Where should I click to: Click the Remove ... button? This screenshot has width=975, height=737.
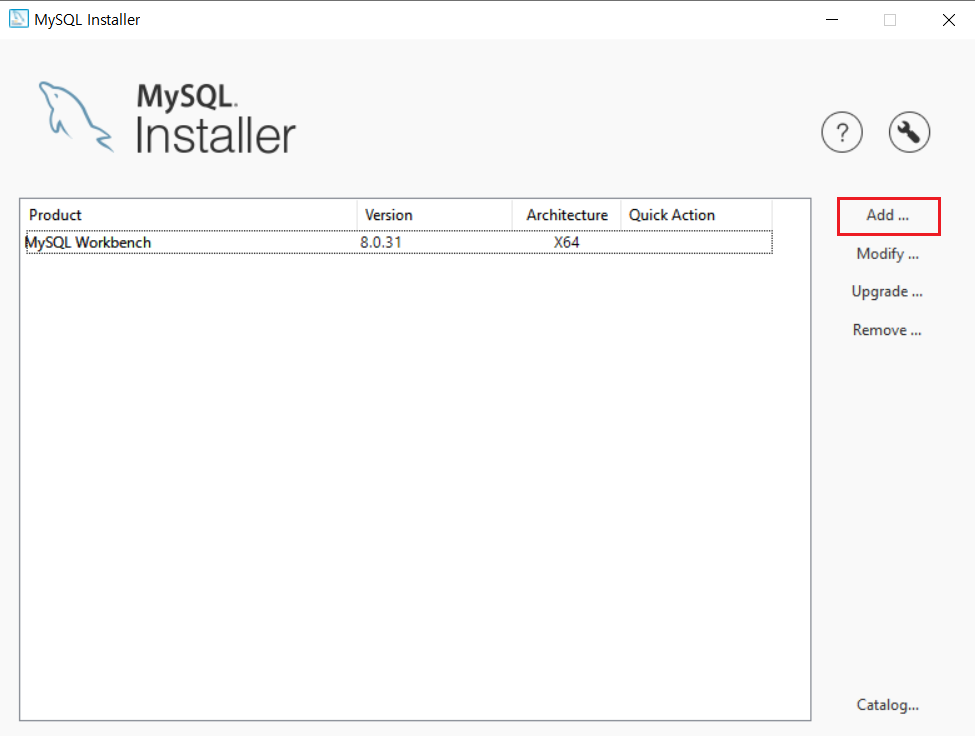coord(887,330)
